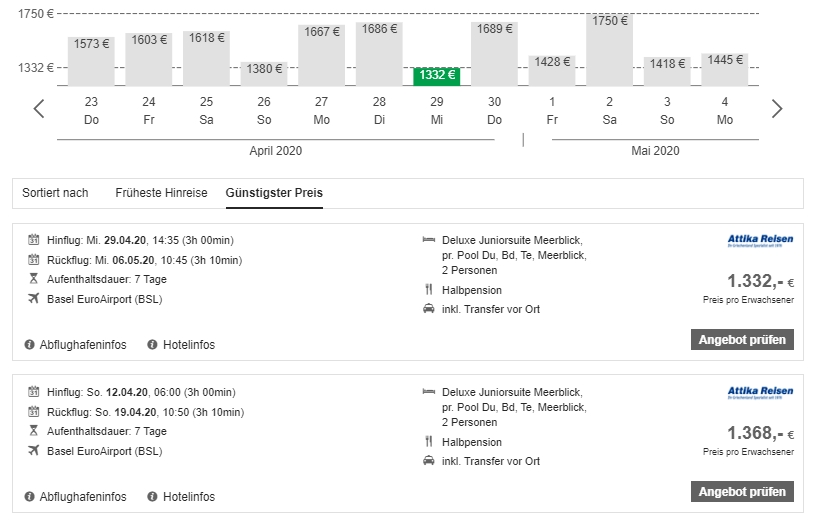The image size is (820, 520).
Task: Open Hotelinfos in the first offer
Action: tap(188, 345)
